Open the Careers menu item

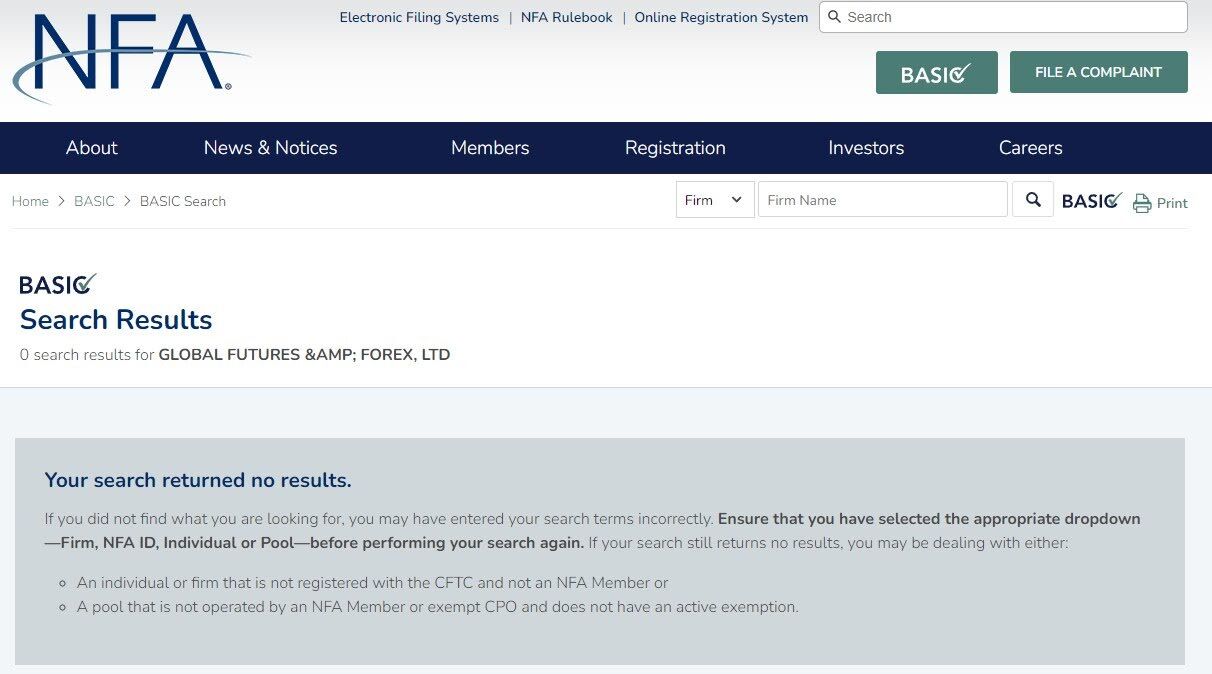[x=1030, y=148]
